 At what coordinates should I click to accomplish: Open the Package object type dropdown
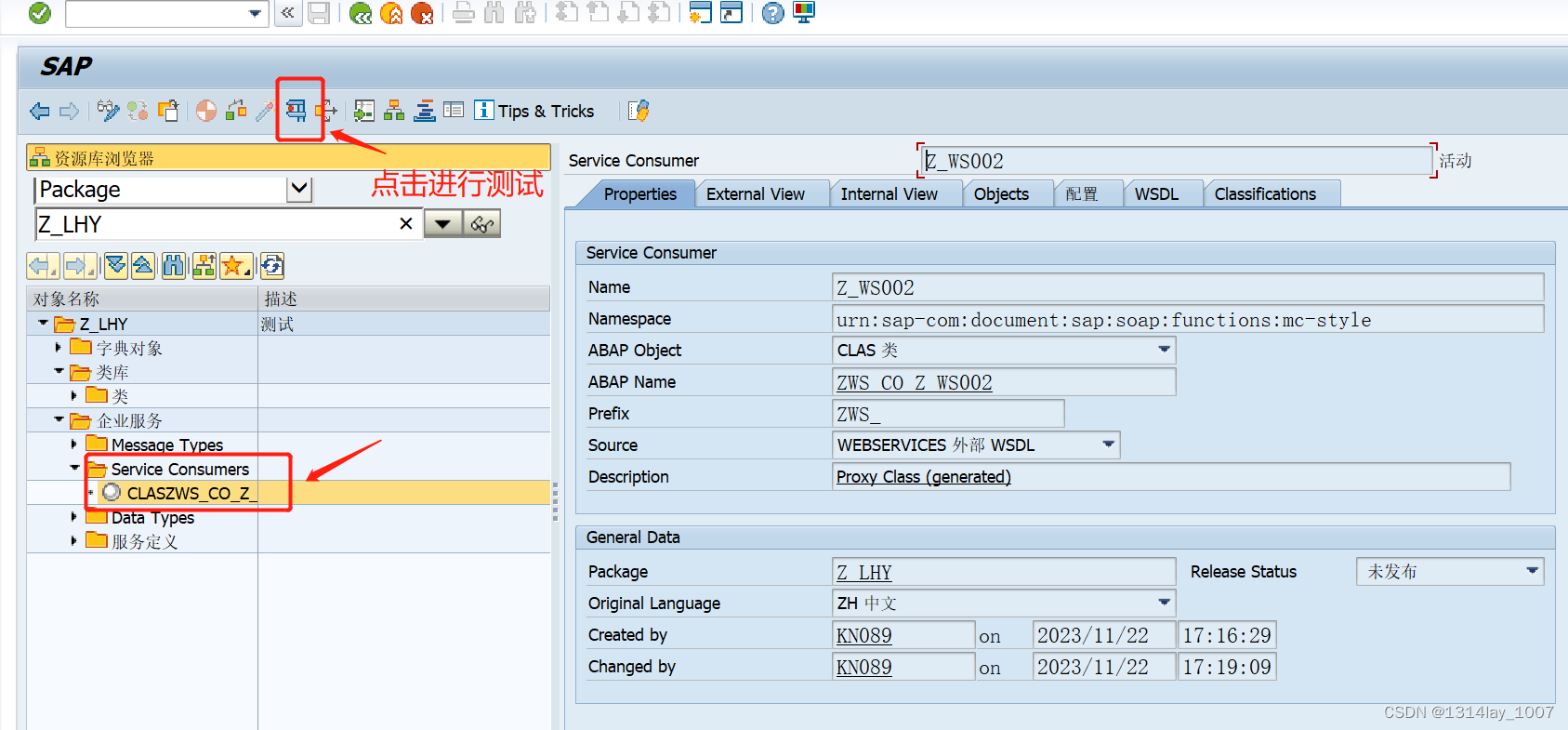coord(299,190)
